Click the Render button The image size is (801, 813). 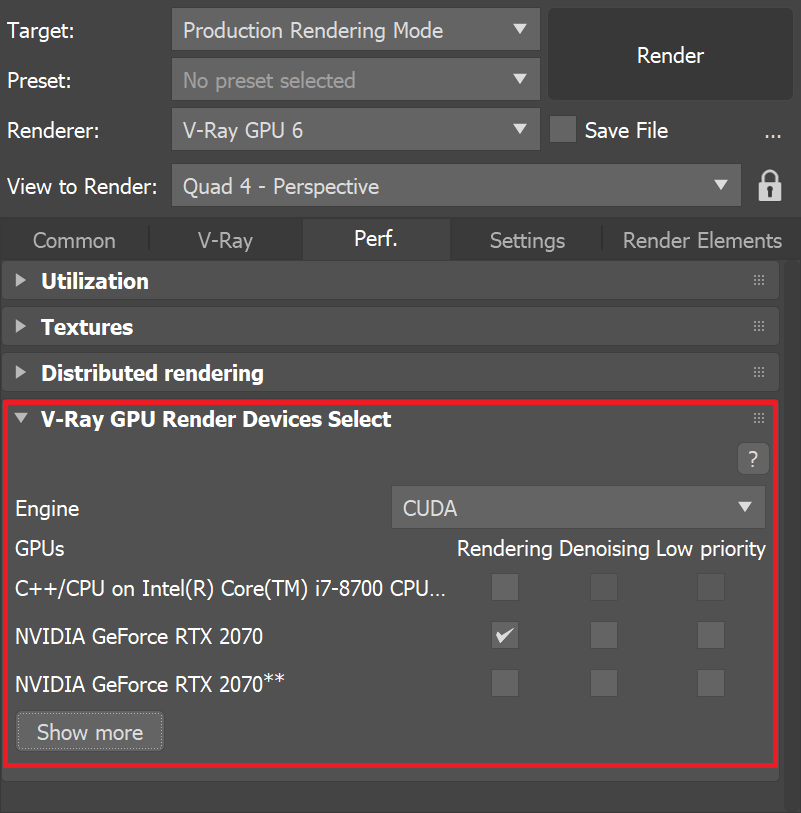(669, 55)
